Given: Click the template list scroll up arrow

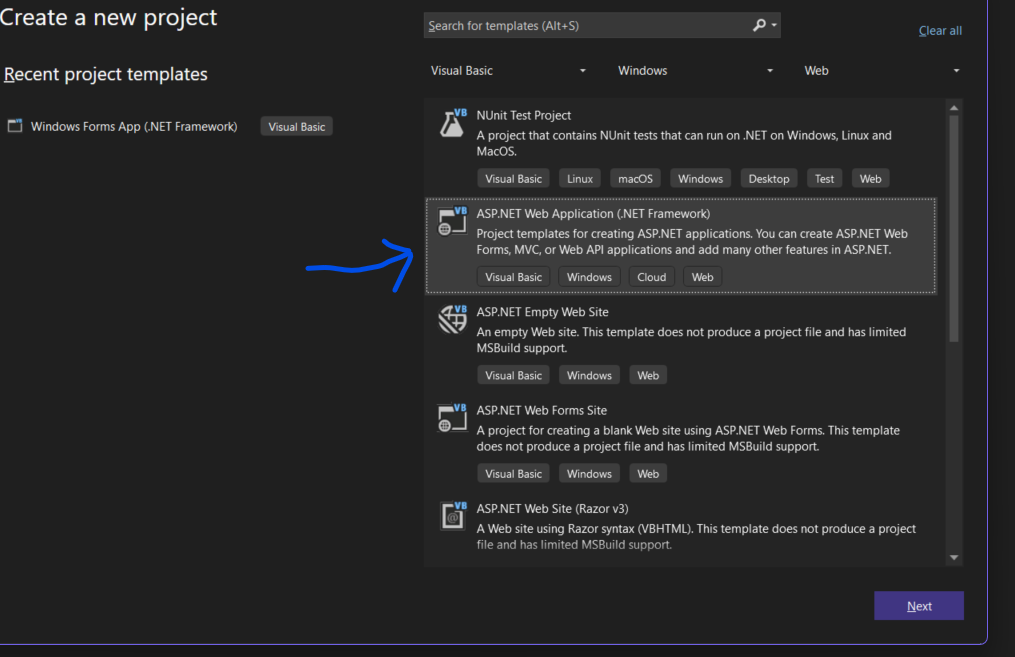Looking at the screenshot, I should pos(954,108).
